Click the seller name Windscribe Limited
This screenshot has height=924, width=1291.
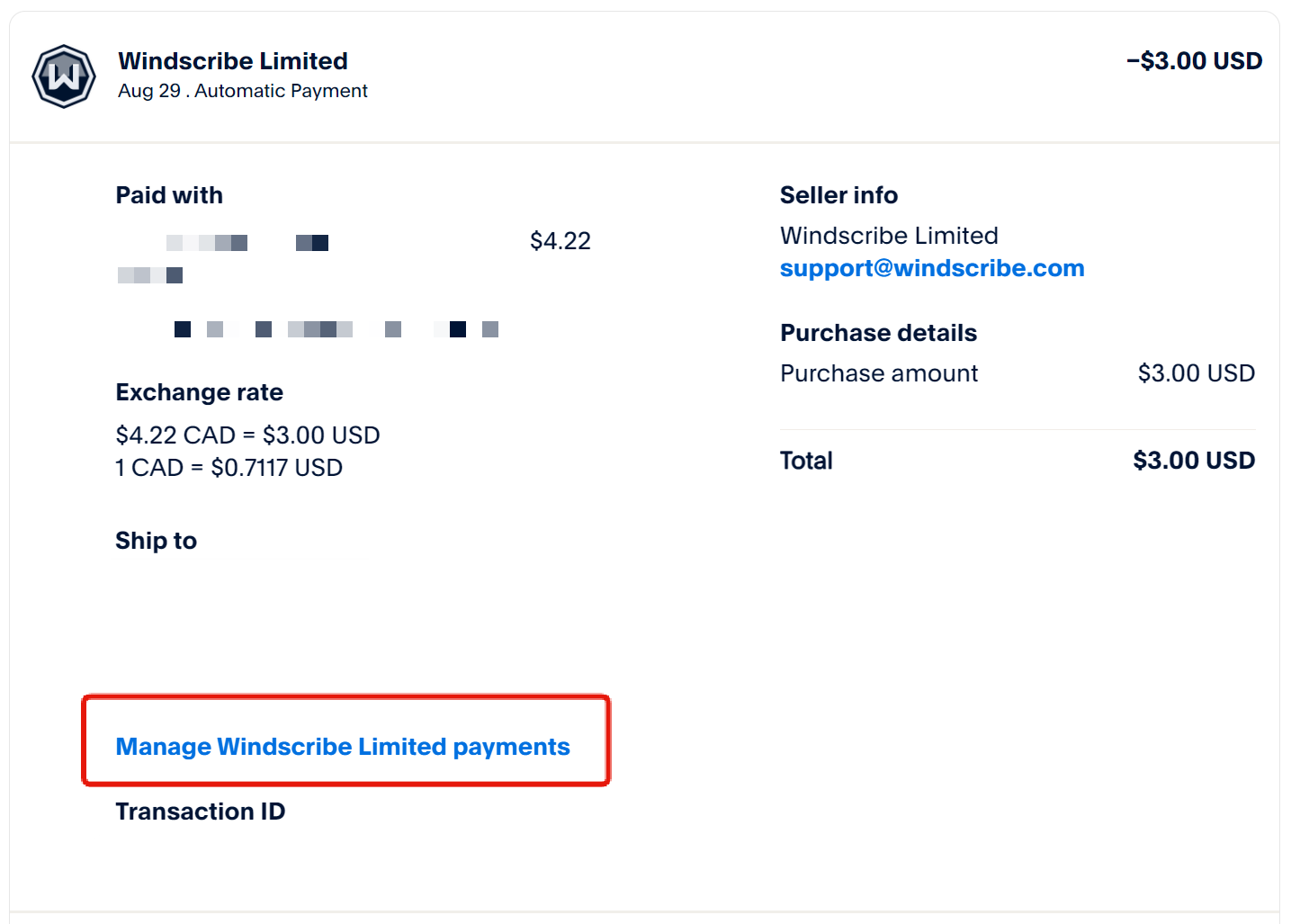(x=889, y=236)
